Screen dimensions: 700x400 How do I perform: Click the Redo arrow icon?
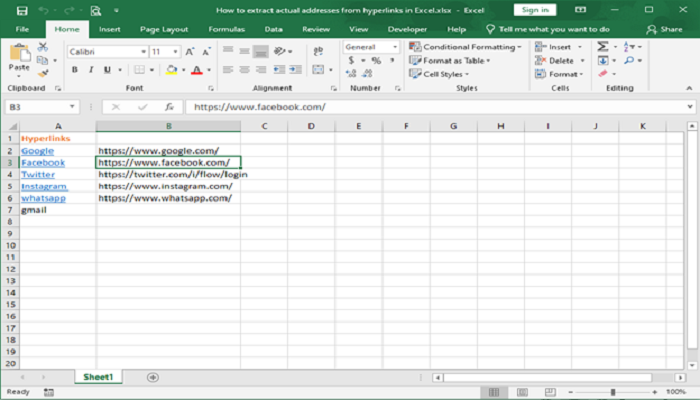tap(69, 10)
